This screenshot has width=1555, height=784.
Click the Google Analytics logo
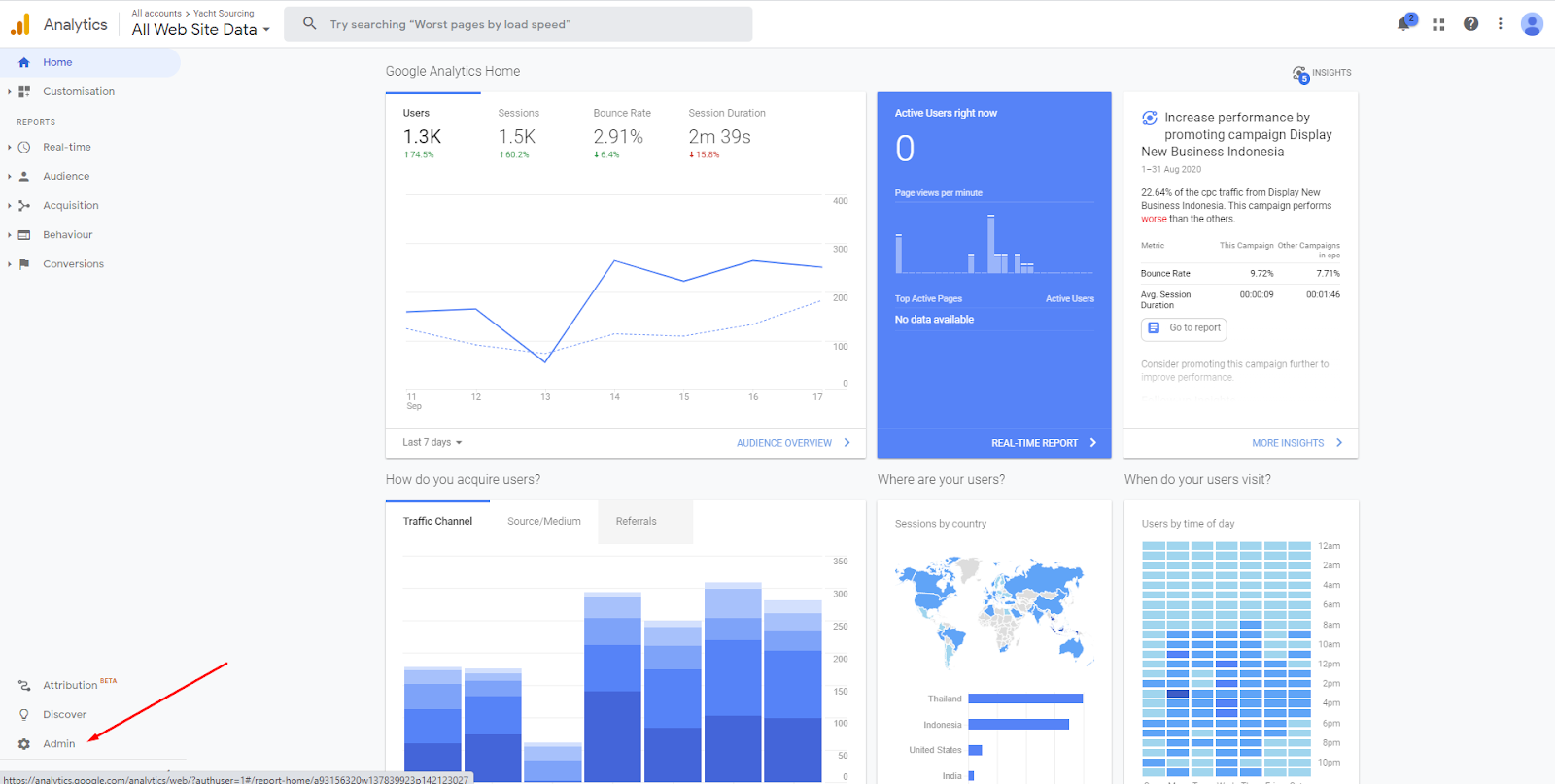pos(20,24)
